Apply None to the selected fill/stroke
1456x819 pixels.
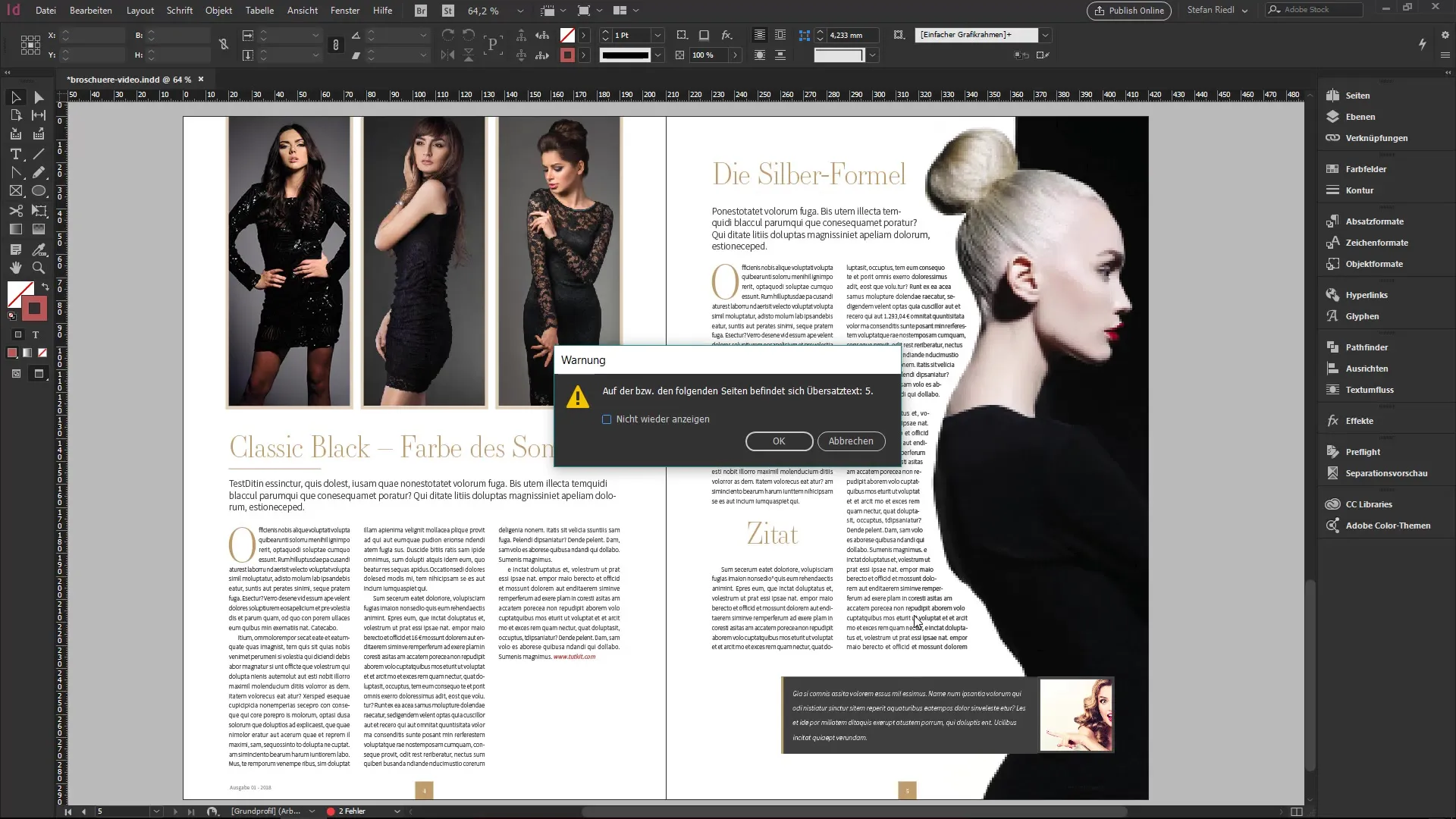[42, 353]
